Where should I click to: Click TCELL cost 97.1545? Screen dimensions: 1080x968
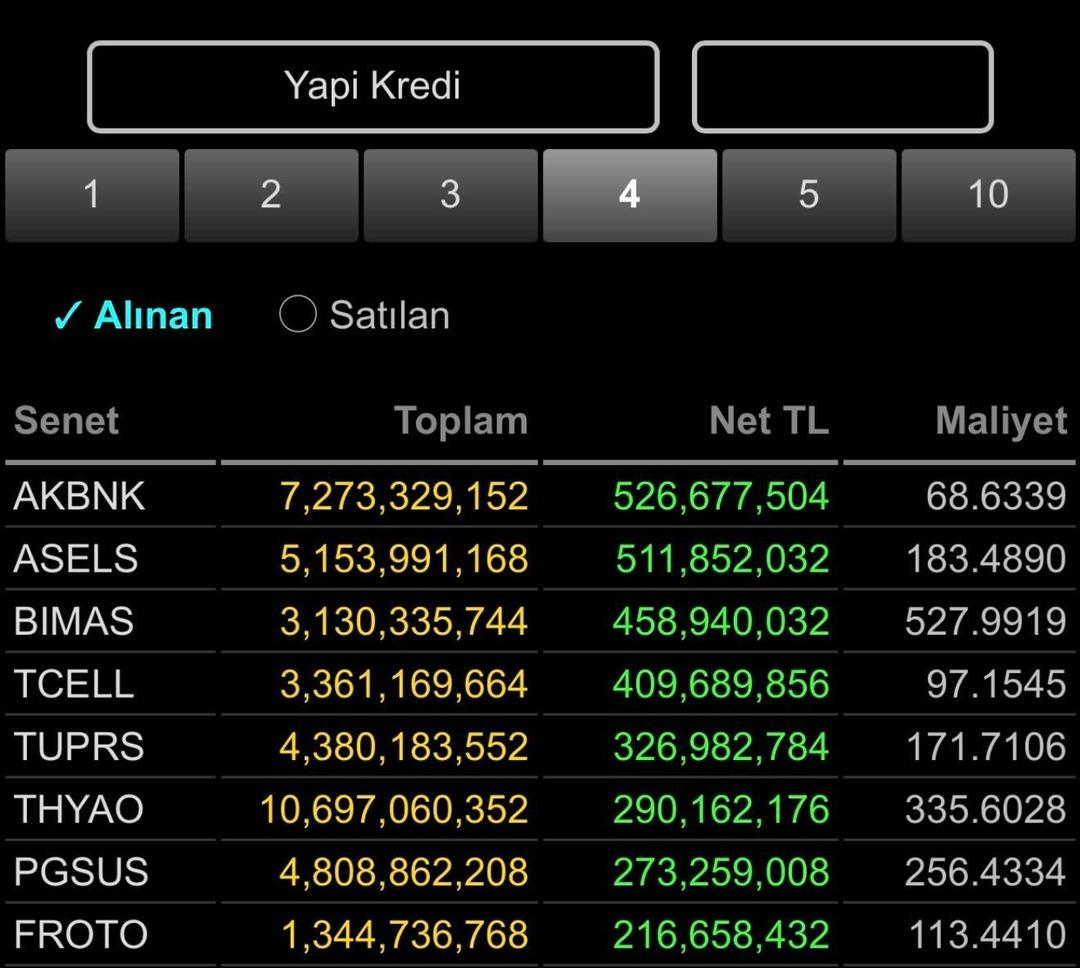pyautogui.click(x=996, y=684)
